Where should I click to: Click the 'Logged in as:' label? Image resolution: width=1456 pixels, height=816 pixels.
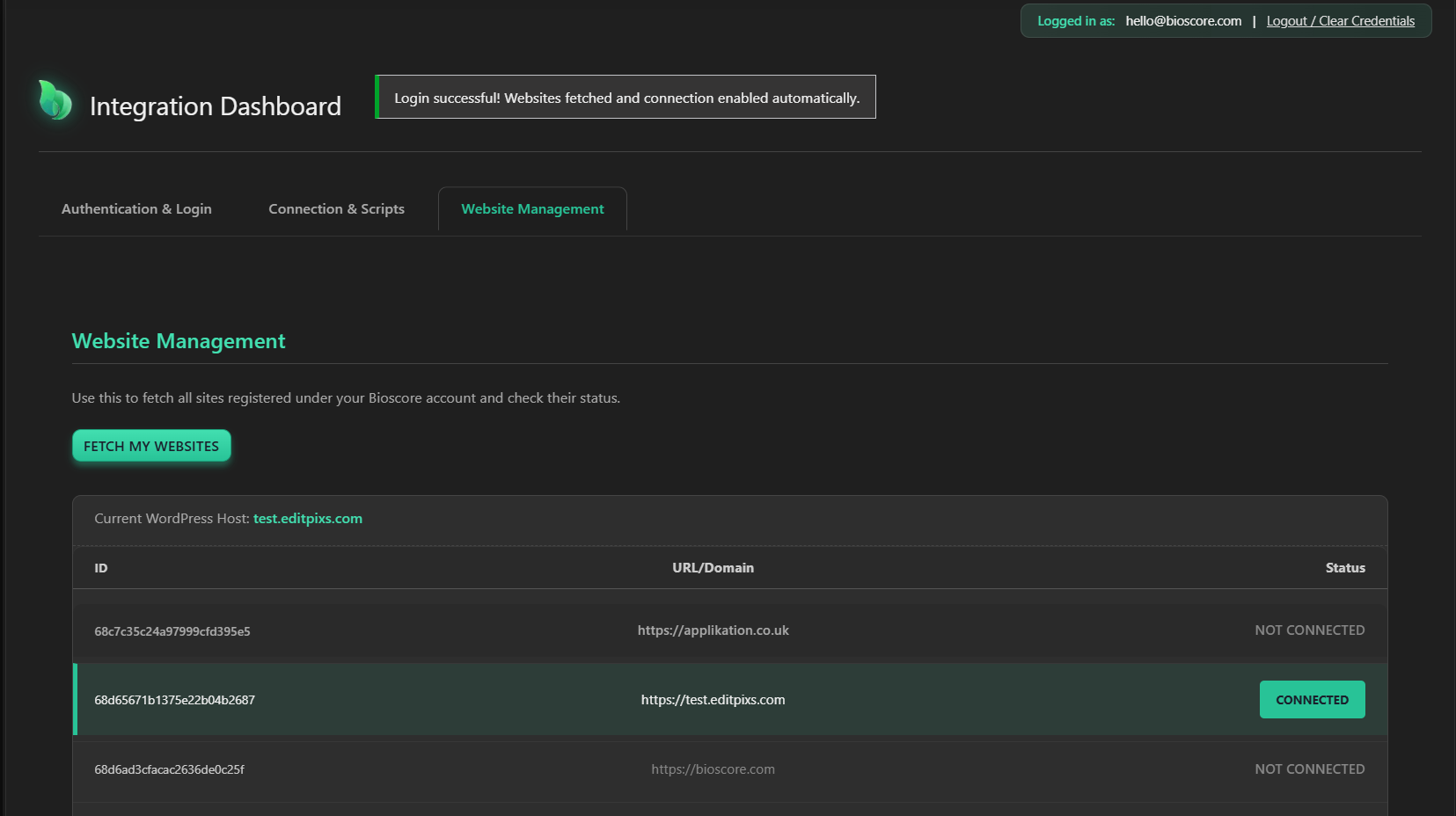(1076, 21)
